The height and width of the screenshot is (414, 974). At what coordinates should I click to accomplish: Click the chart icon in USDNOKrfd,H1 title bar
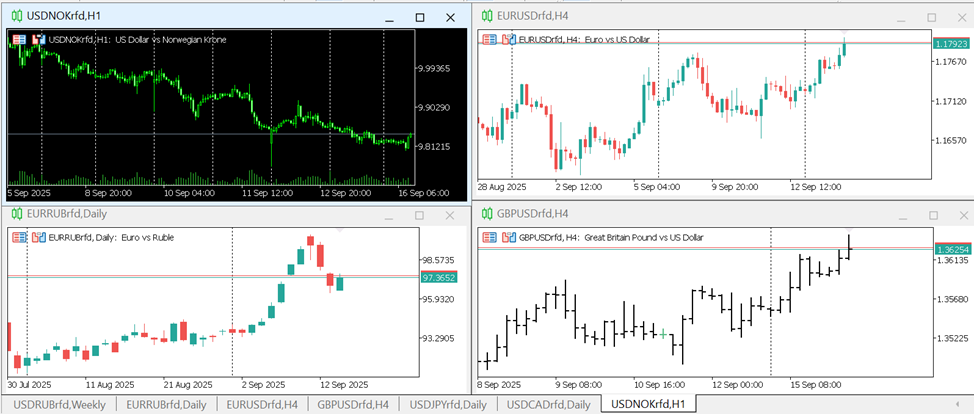15,16
